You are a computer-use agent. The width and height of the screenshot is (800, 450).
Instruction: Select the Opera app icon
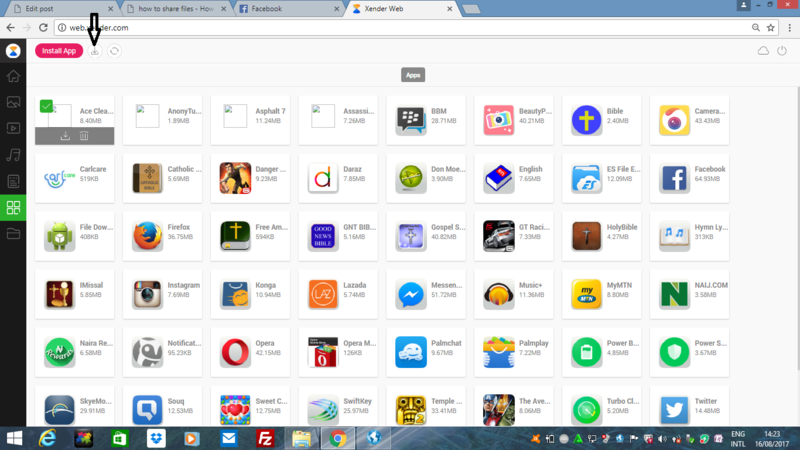[235, 352]
